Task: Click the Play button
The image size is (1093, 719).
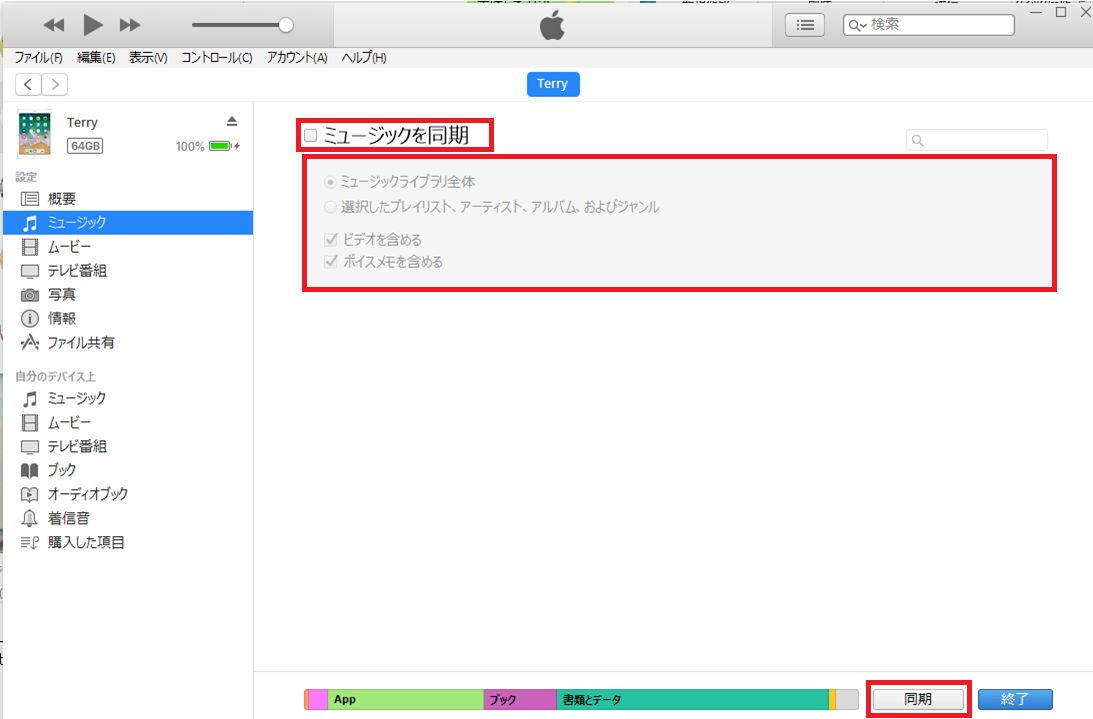Action: tap(92, 25)
